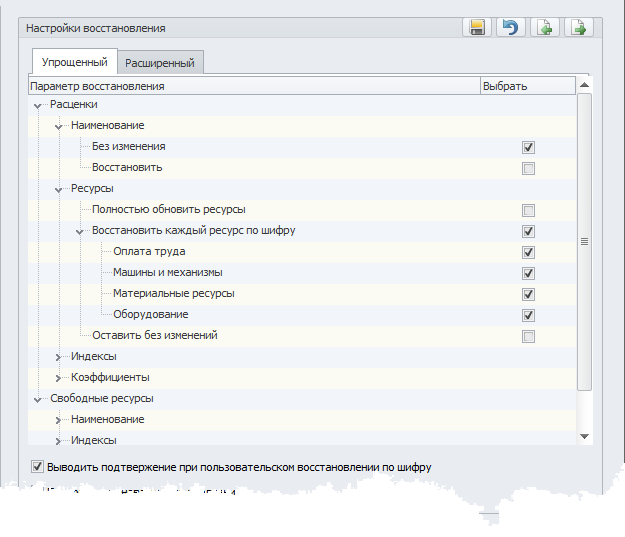Collapse the Ресурсы tree node
Image resolution: width=625 pixels, height=537 pixels.
59,189
